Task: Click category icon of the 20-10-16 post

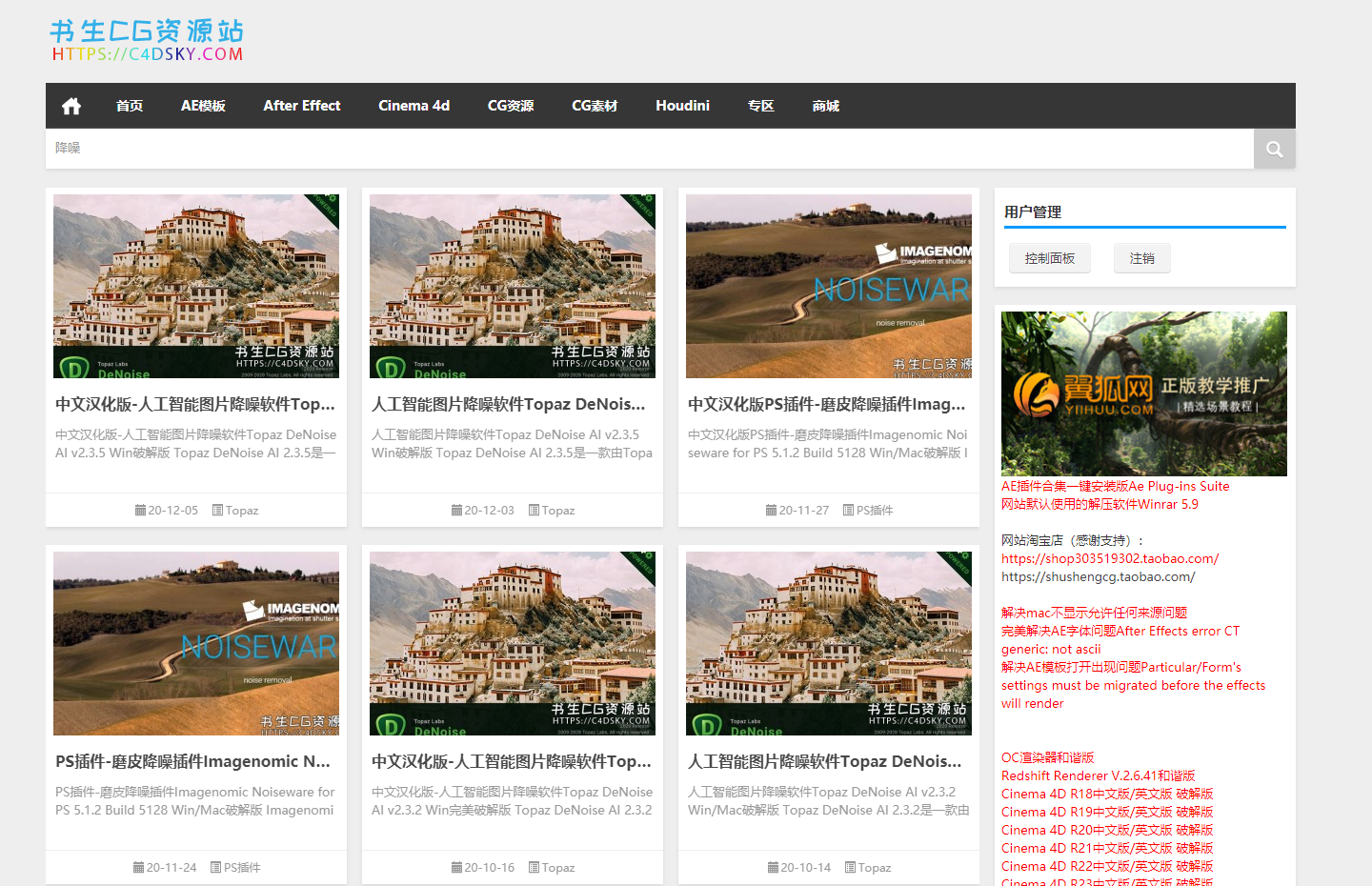Action: [x=534, y=868]
